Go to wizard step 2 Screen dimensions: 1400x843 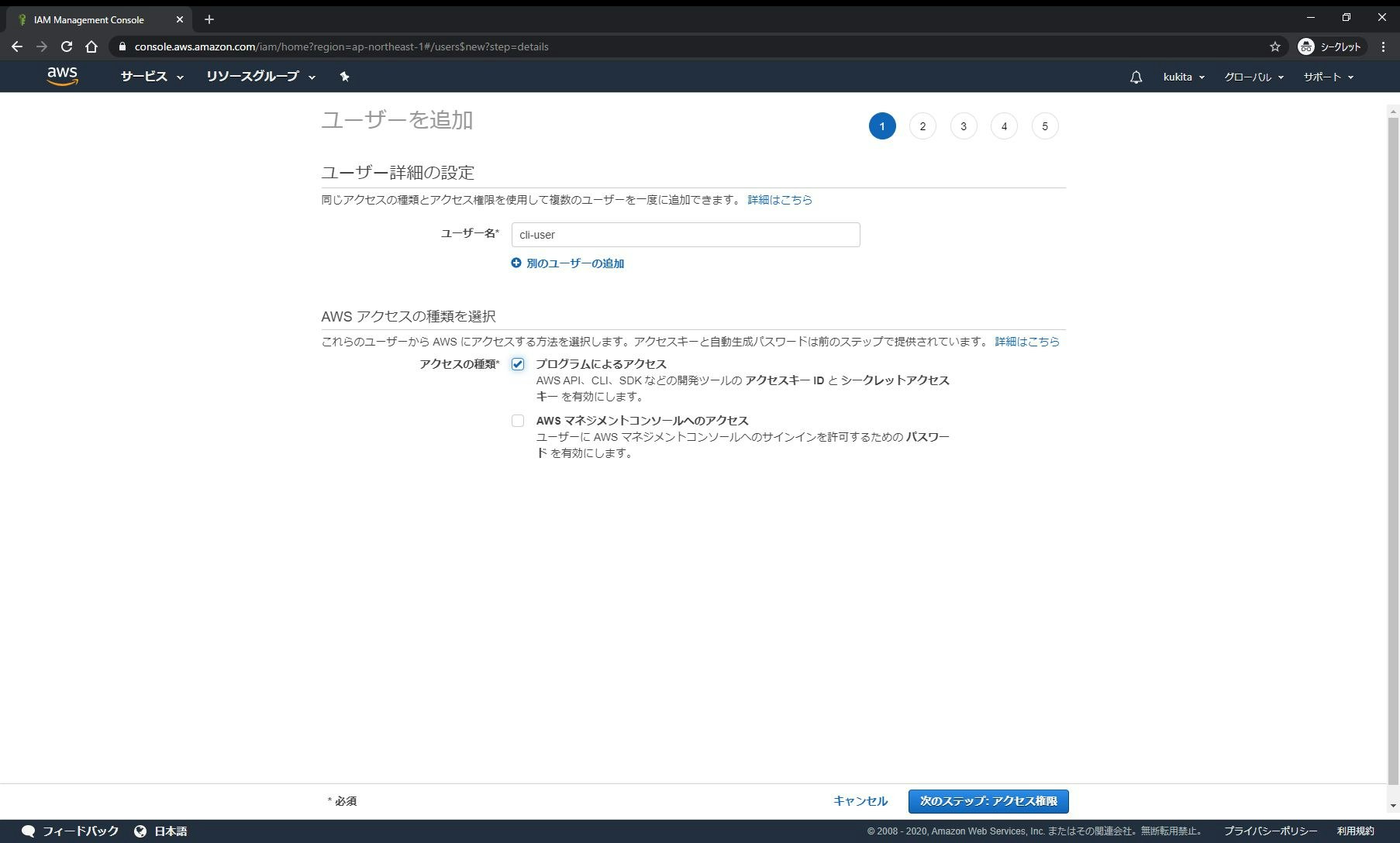pos(922,126)
